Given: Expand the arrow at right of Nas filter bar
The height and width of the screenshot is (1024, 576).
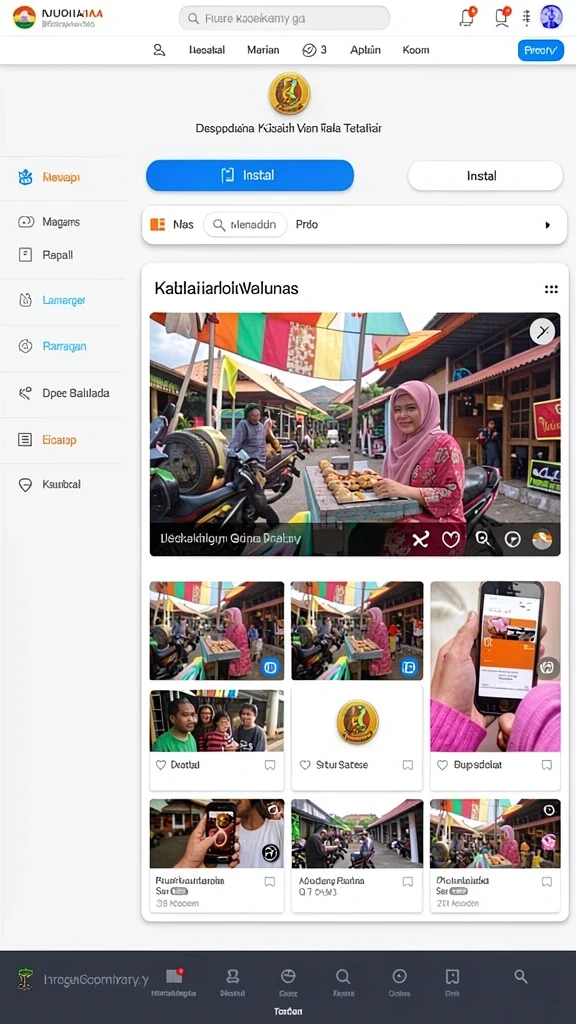Looking at the screenshot, I should tap(548, 225).
